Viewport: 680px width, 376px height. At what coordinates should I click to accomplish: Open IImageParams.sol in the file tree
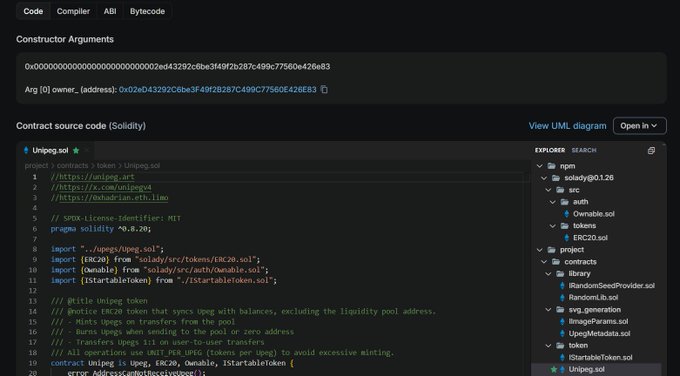[598, 321]
